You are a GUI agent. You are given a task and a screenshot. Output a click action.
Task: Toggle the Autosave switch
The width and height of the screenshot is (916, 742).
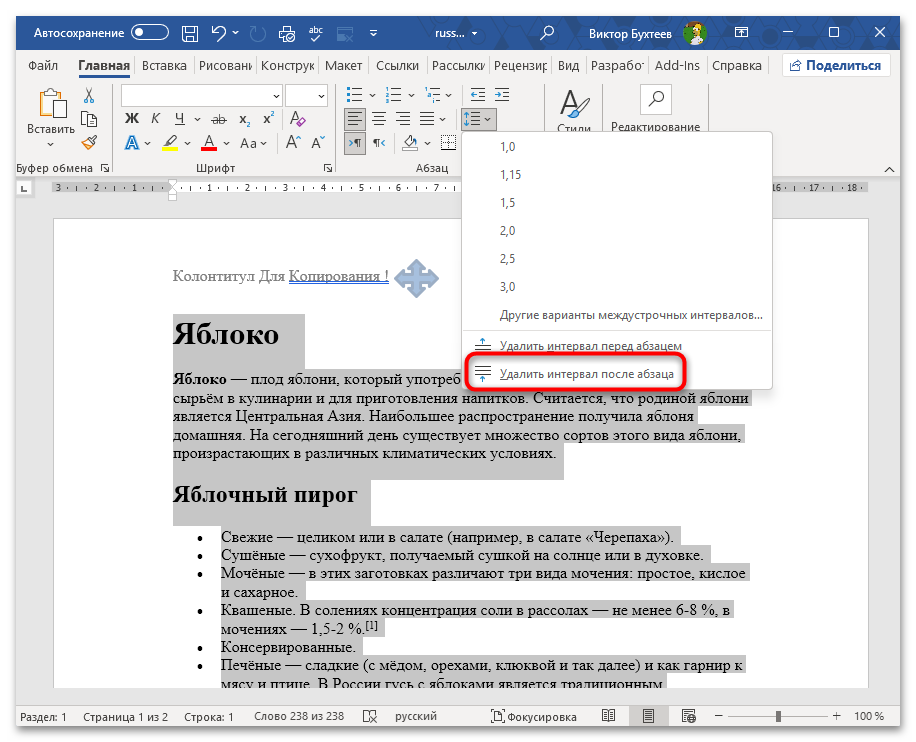(x=150, y=33)
